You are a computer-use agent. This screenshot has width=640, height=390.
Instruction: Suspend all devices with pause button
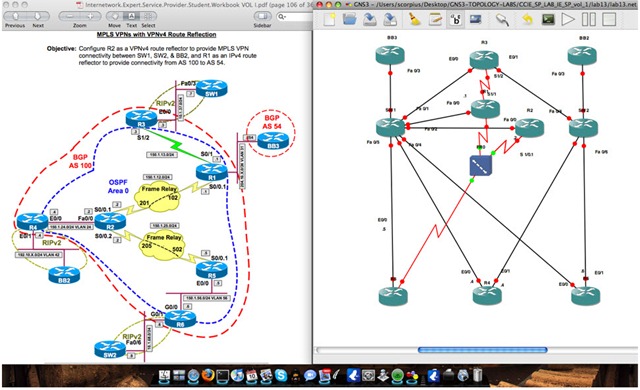pos(588,19)
